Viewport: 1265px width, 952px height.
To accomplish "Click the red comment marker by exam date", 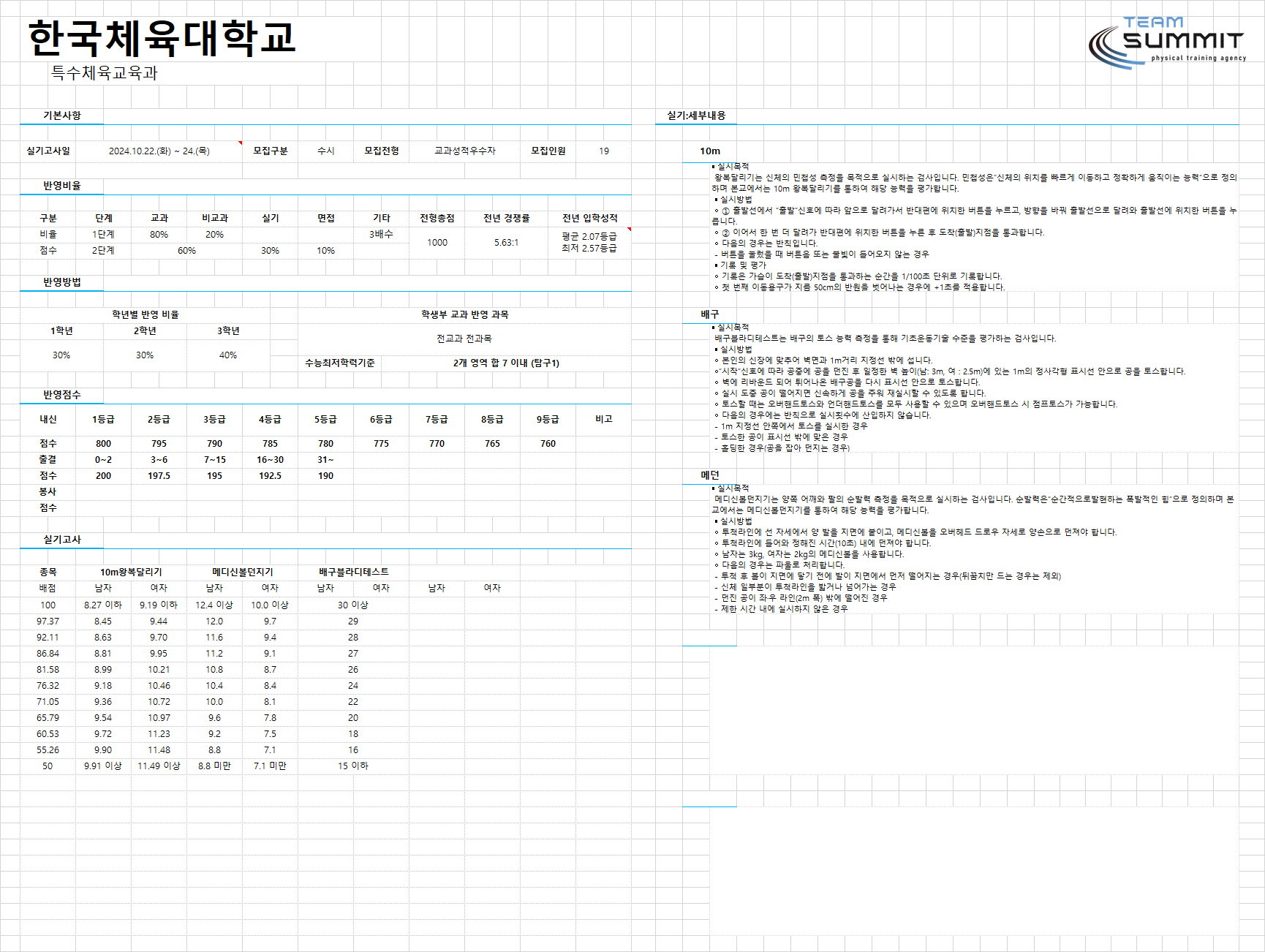I will pyautogui.click(x=241, y=143).
